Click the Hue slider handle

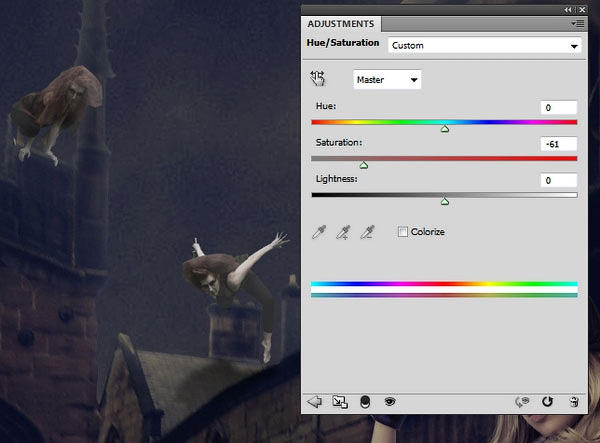[445, 129]
